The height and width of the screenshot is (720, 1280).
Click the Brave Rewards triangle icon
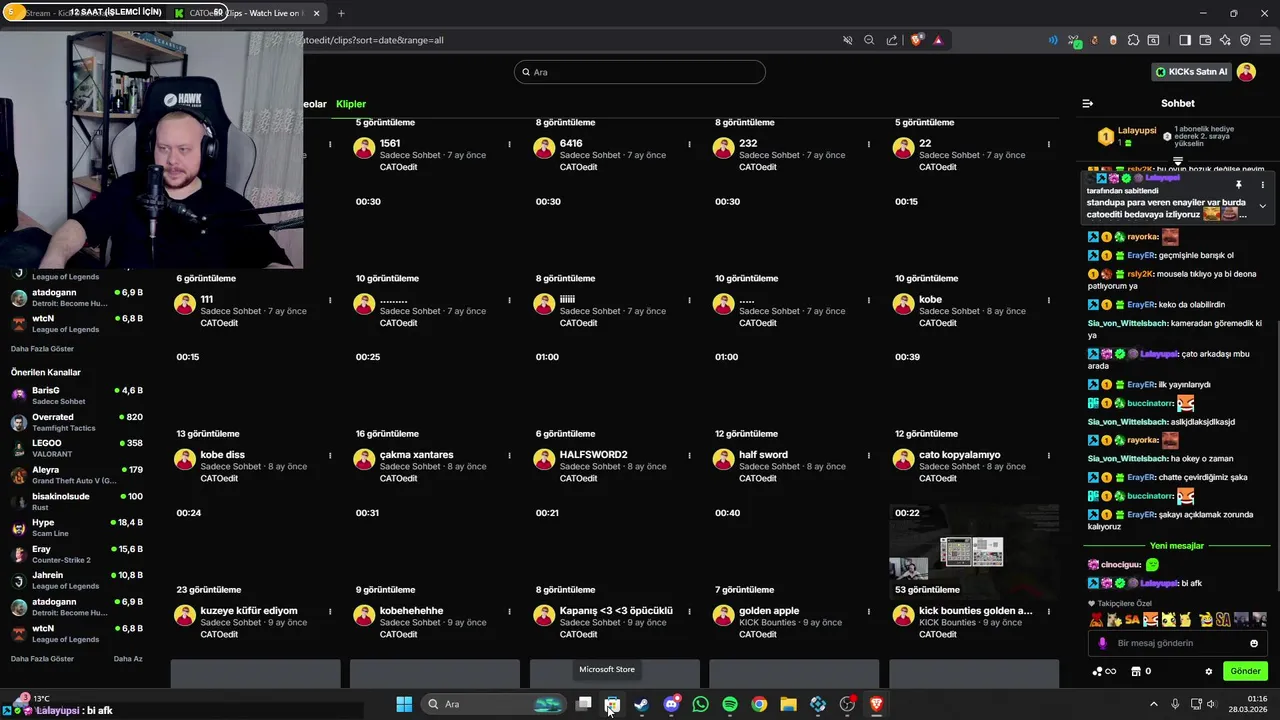point(938,40)
